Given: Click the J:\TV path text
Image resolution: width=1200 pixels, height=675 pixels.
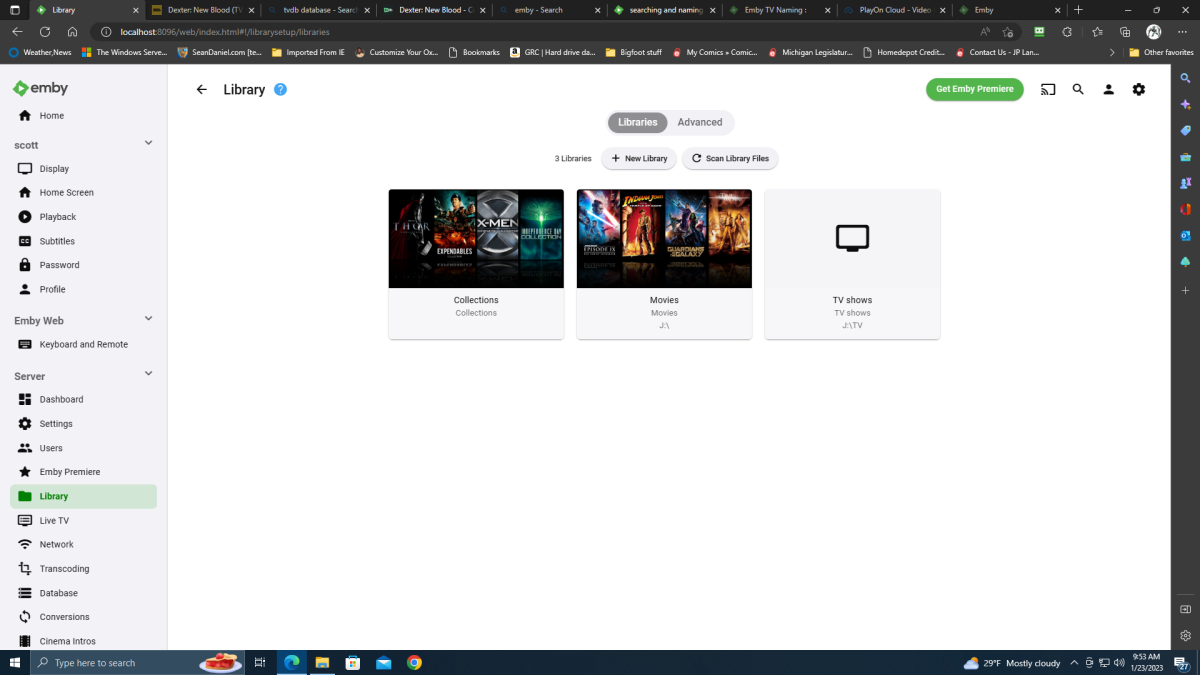Looking at the screenshot, I should pyautogui.click(x=852, y=326).
